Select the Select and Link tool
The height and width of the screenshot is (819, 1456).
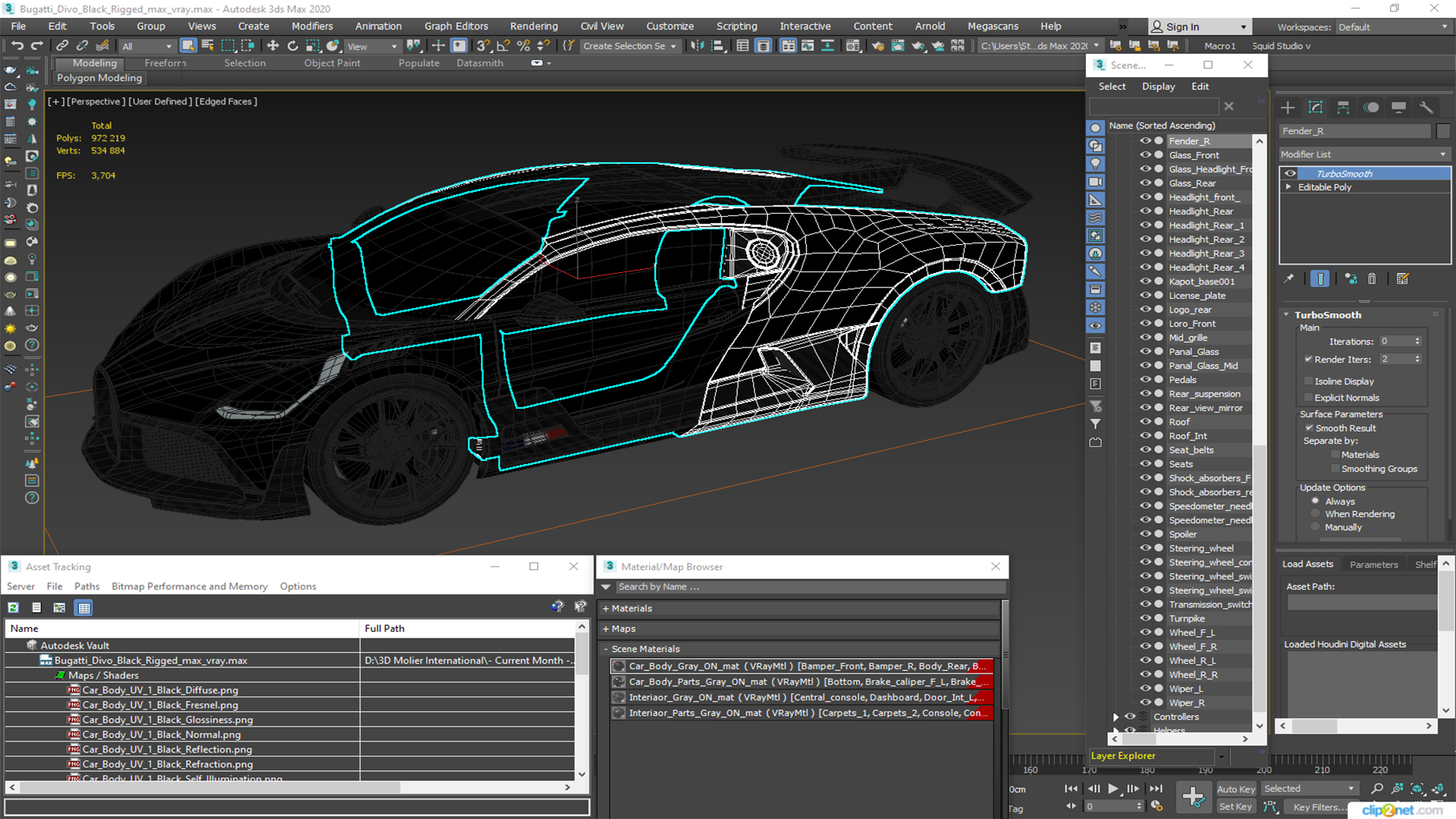62,46
